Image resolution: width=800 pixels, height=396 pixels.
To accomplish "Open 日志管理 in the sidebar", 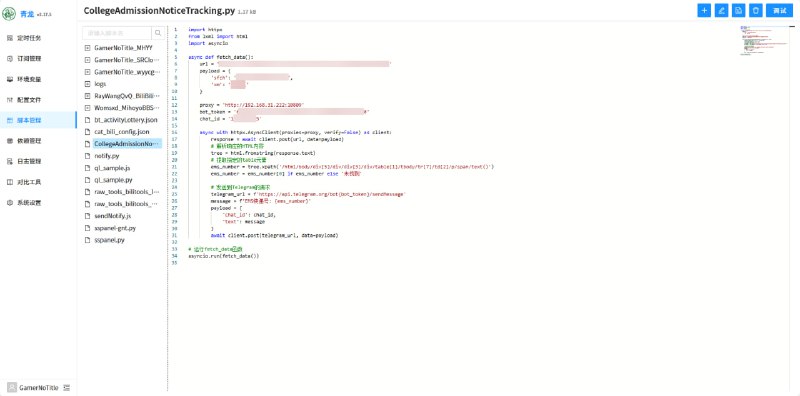I will (x=38, y=161).
